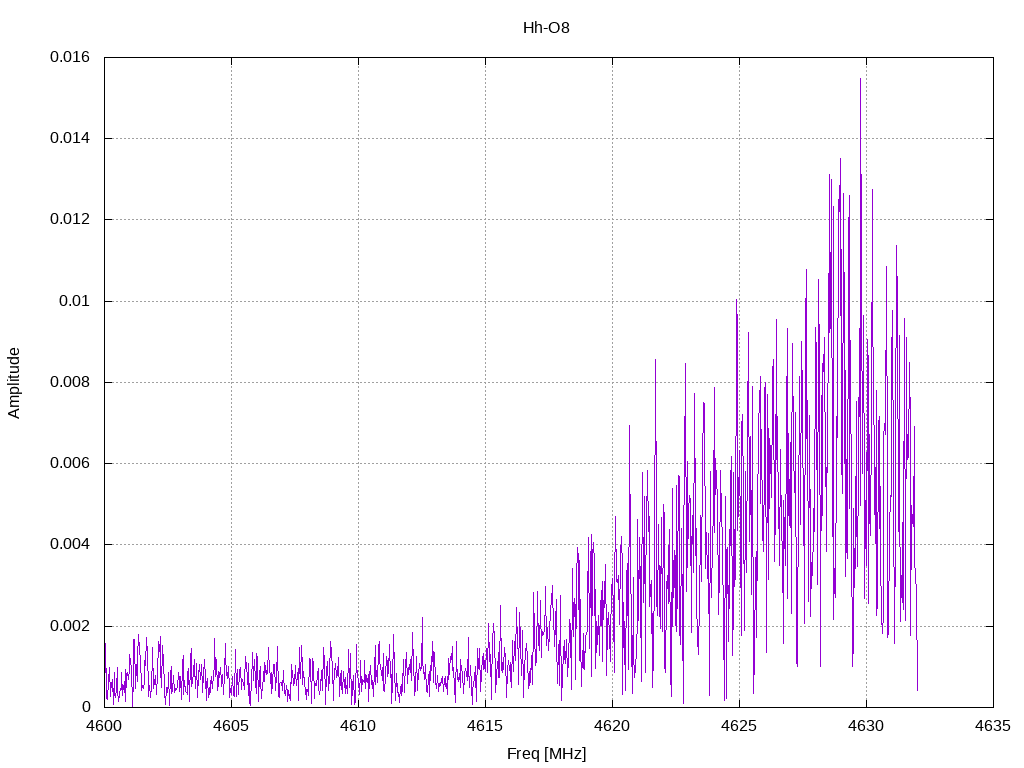Click the x-axis tick label 4630

(867, 726)
